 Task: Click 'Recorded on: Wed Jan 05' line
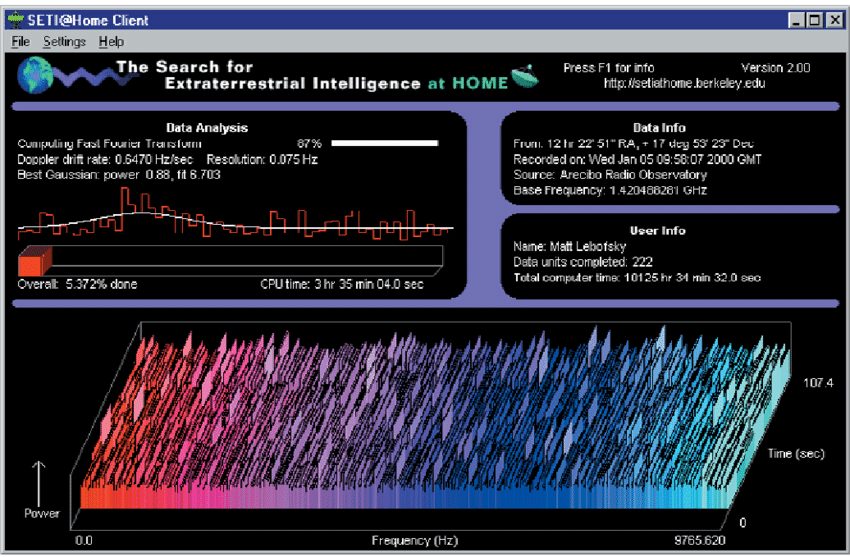(637, 159)
